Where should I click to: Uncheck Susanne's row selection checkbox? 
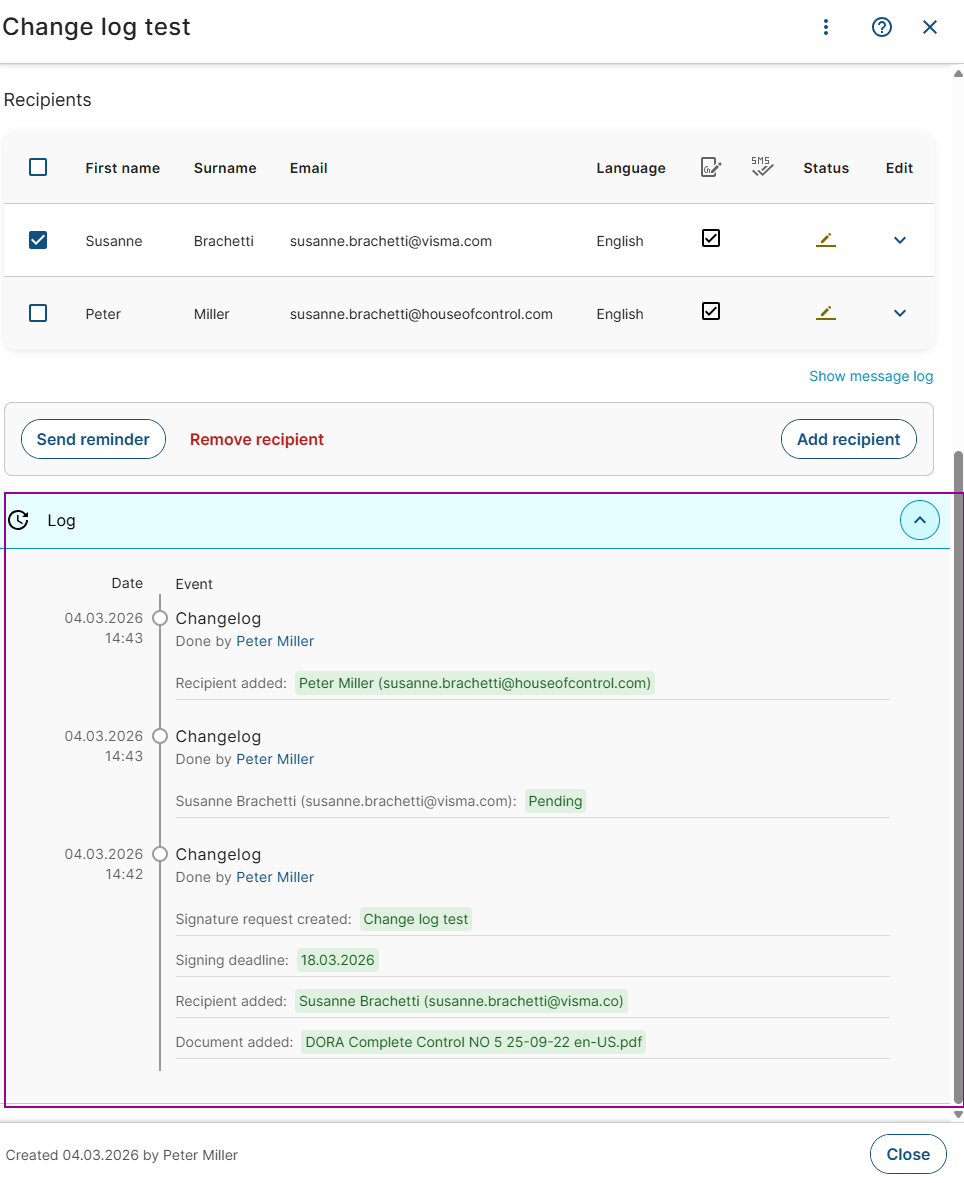(38, 240)
